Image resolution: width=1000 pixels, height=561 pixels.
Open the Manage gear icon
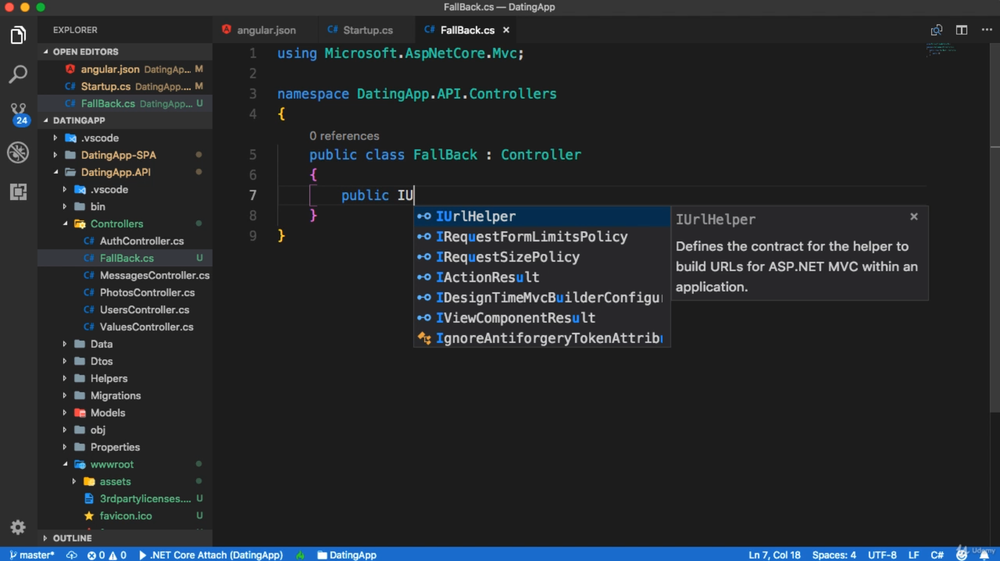click(x=18, y=527)
